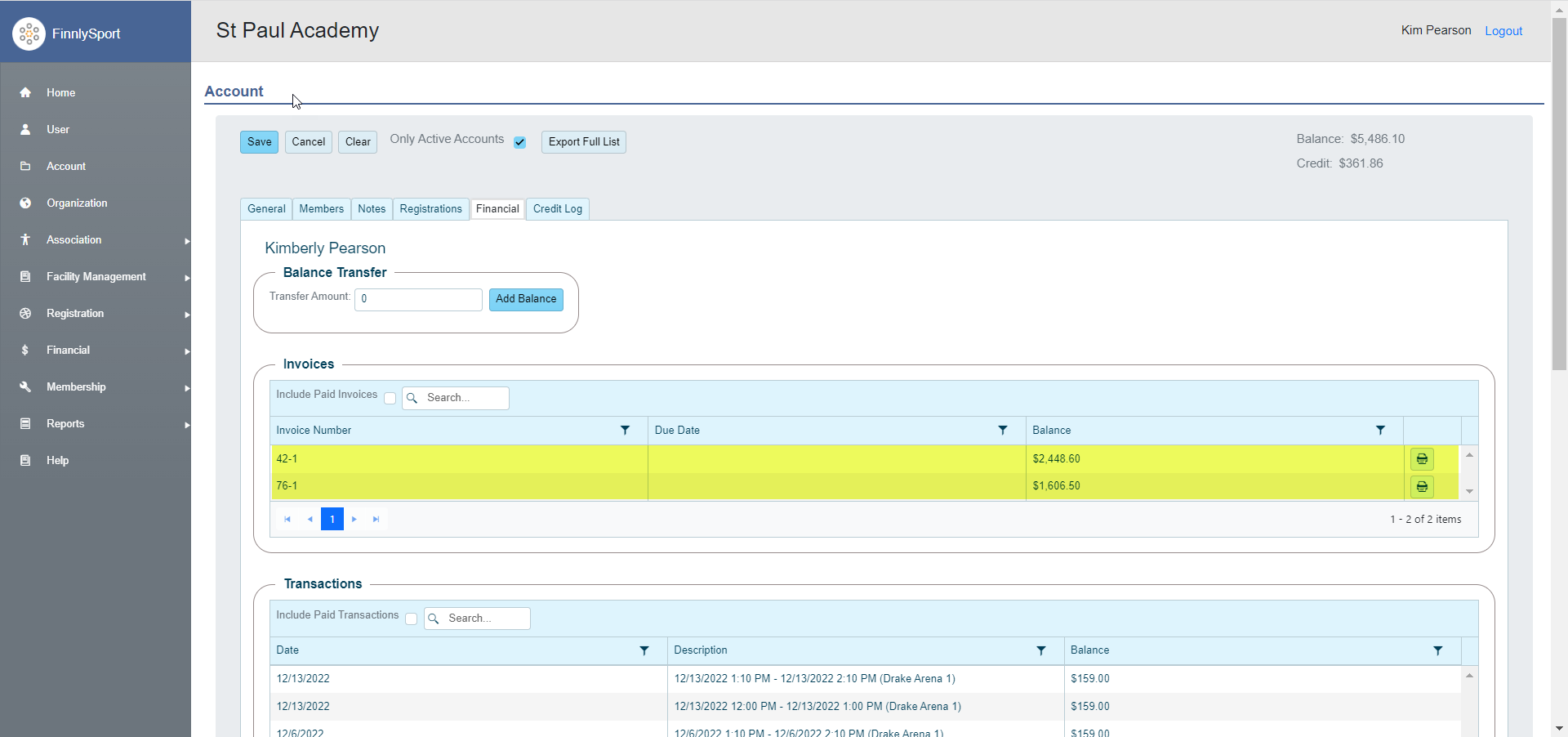Filter the Invoice Number column
The height and width of the screenshot is (737, 1568).
tap(625, 430)
